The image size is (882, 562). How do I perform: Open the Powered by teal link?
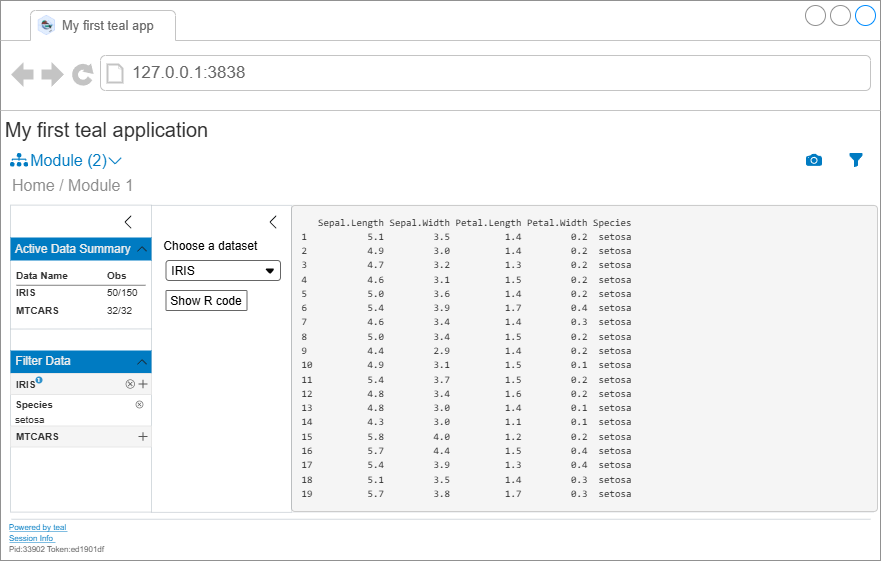[37, 527]
